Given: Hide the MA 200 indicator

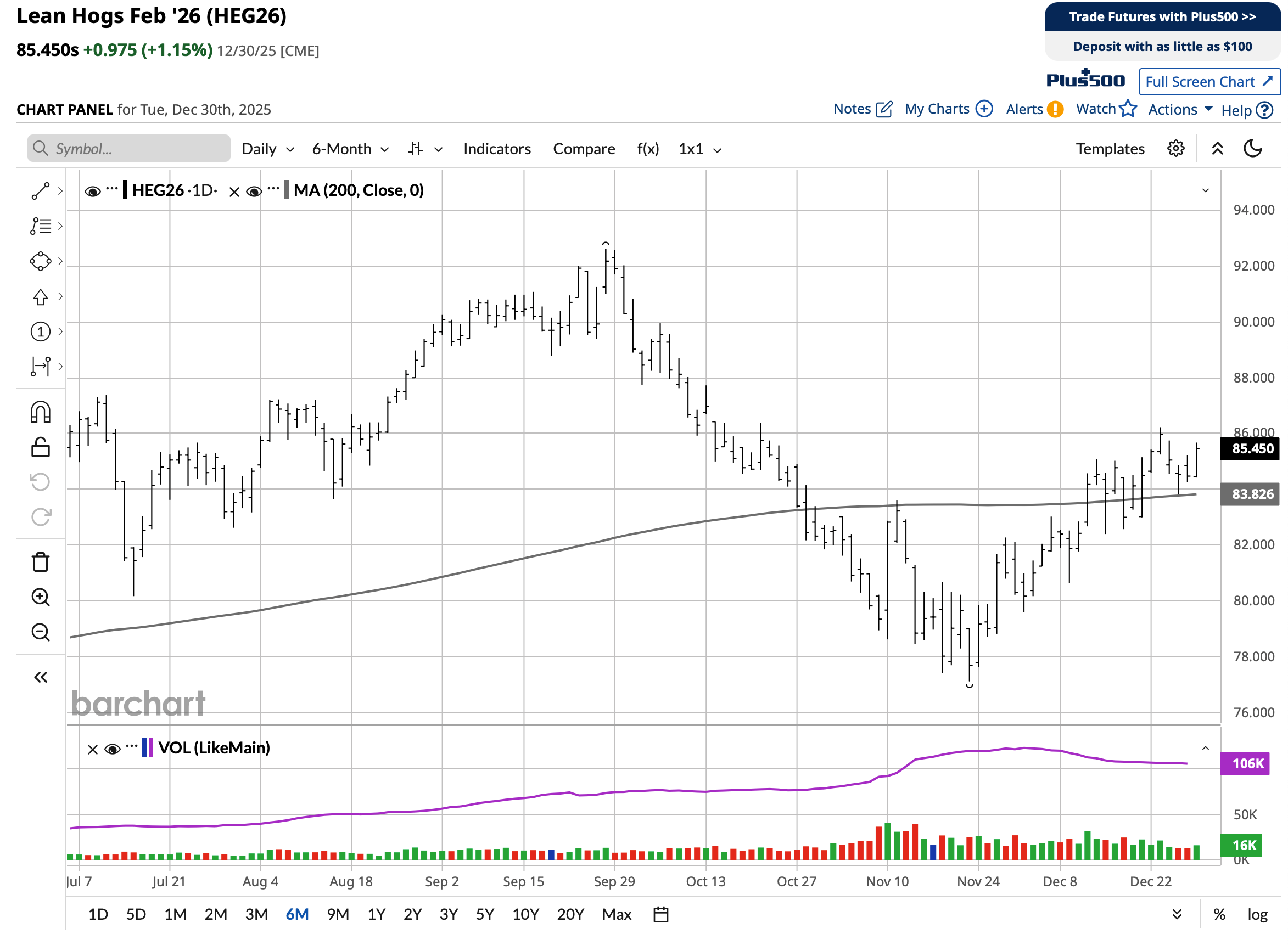Looking at the screenshot, I should pyautogui.click(x=254, y=192).
